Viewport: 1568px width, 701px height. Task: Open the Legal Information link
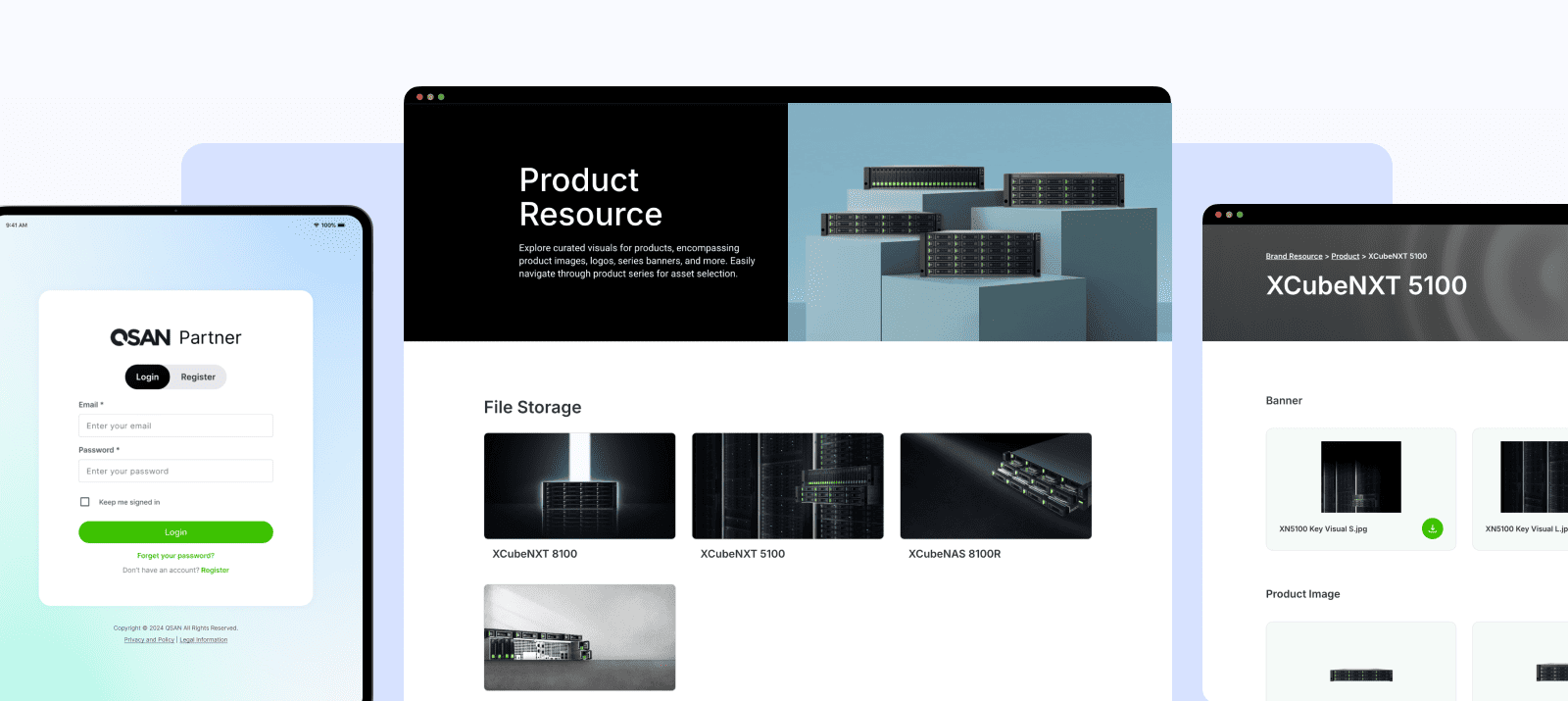[x=204, y=640]
